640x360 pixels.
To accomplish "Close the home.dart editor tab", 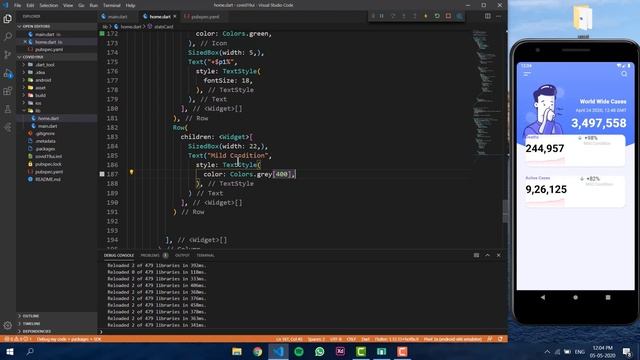I will [175, 17].
